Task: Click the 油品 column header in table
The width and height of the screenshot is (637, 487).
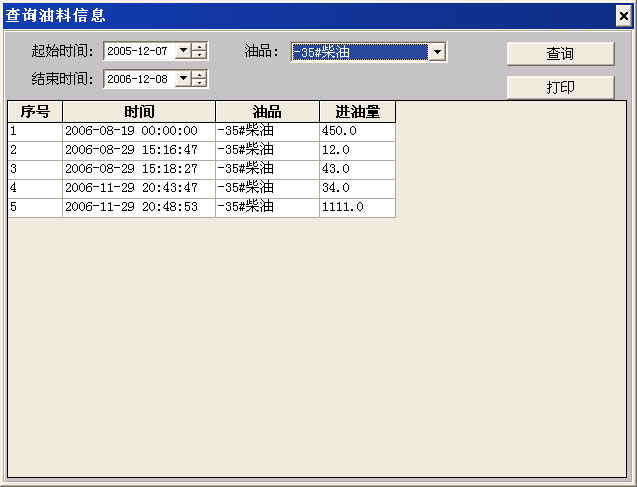Action: tap(267, 111)
